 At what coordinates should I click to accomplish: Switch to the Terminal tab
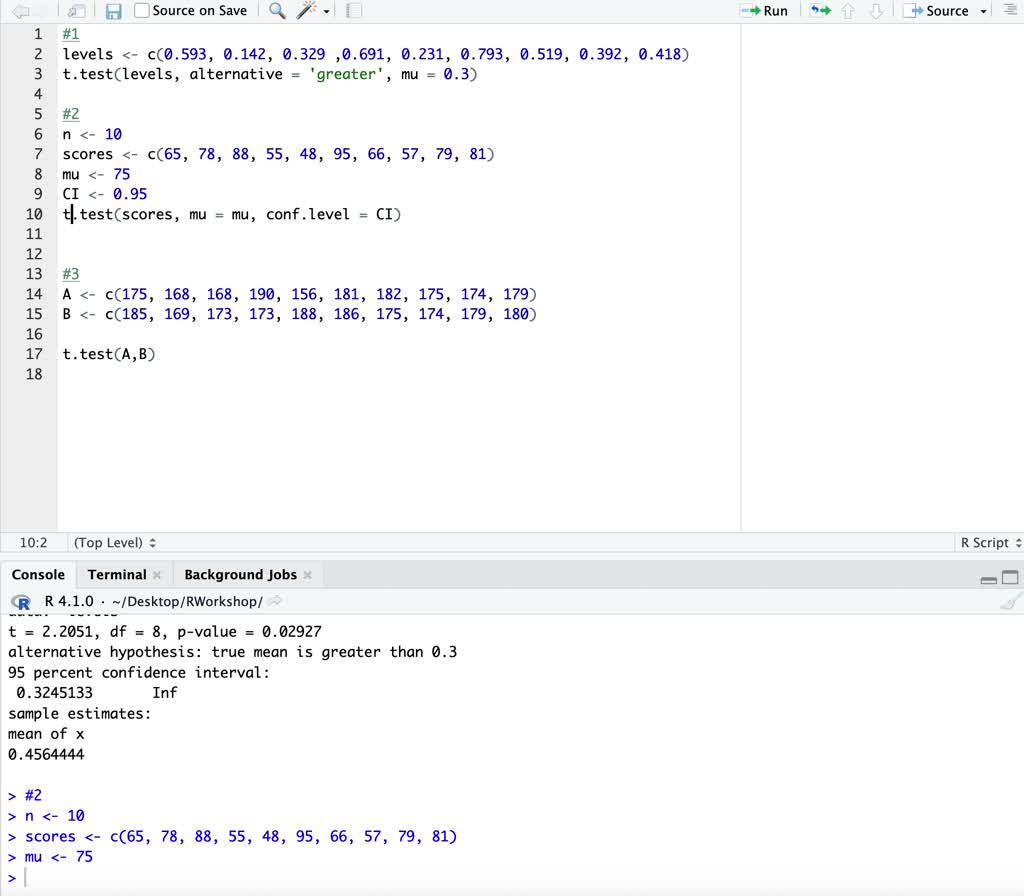point(117,575)
